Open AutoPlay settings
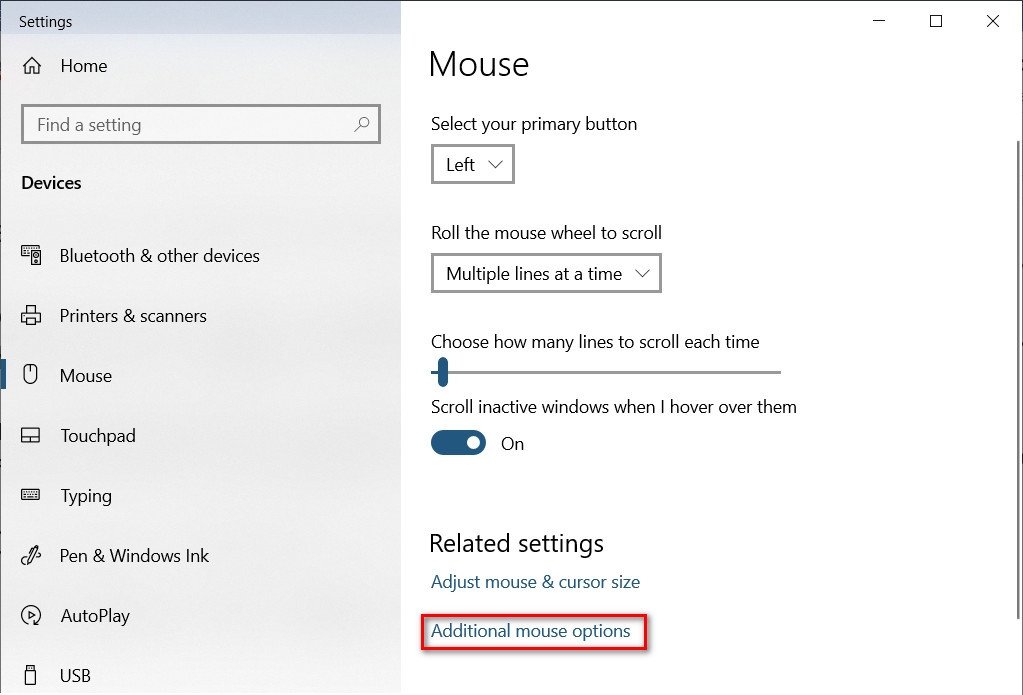Image resolution: width=1023 pixels, height=695 pixels. [95, 615]
